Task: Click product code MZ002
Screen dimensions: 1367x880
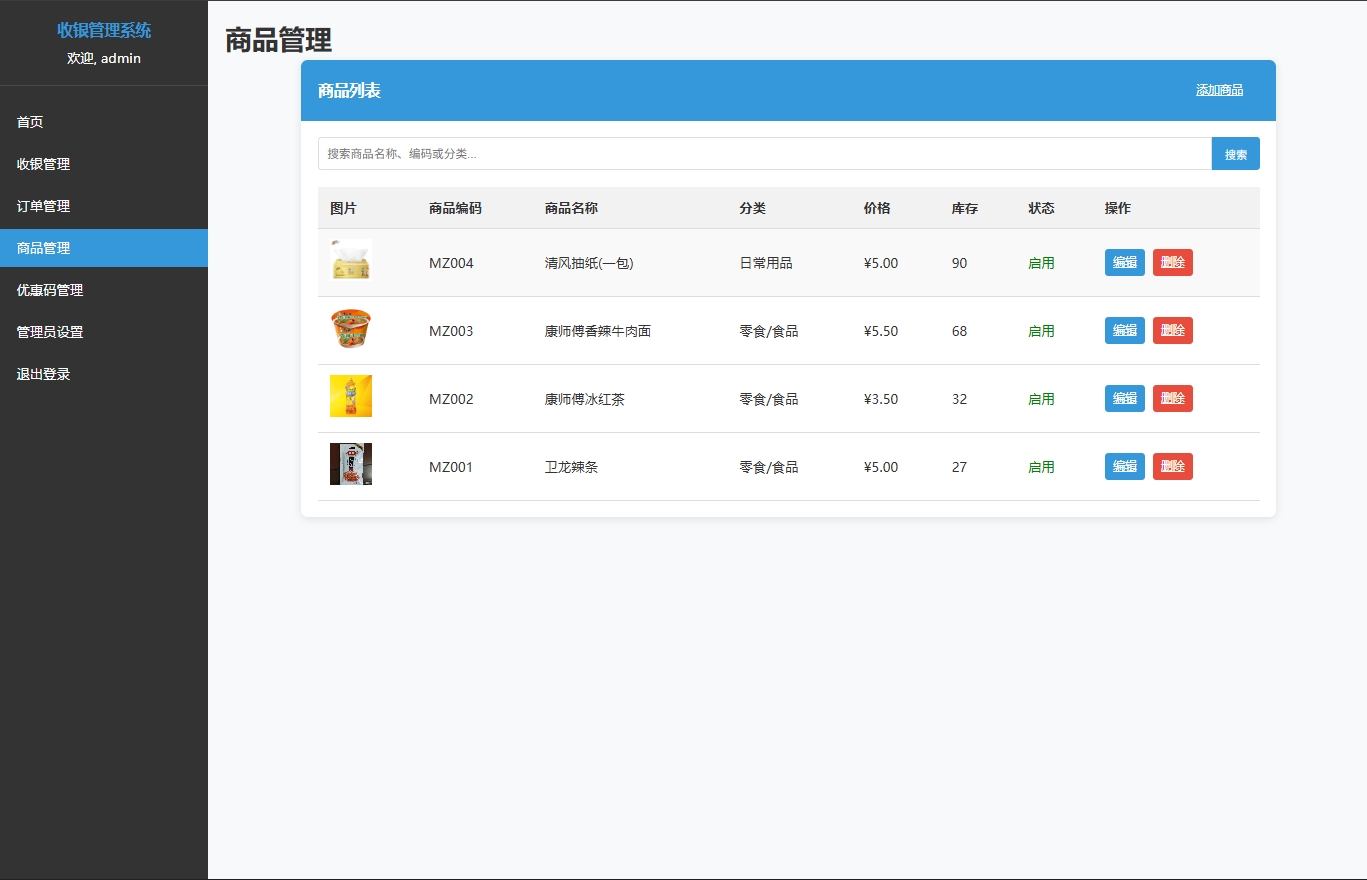Action: (451, 399)
